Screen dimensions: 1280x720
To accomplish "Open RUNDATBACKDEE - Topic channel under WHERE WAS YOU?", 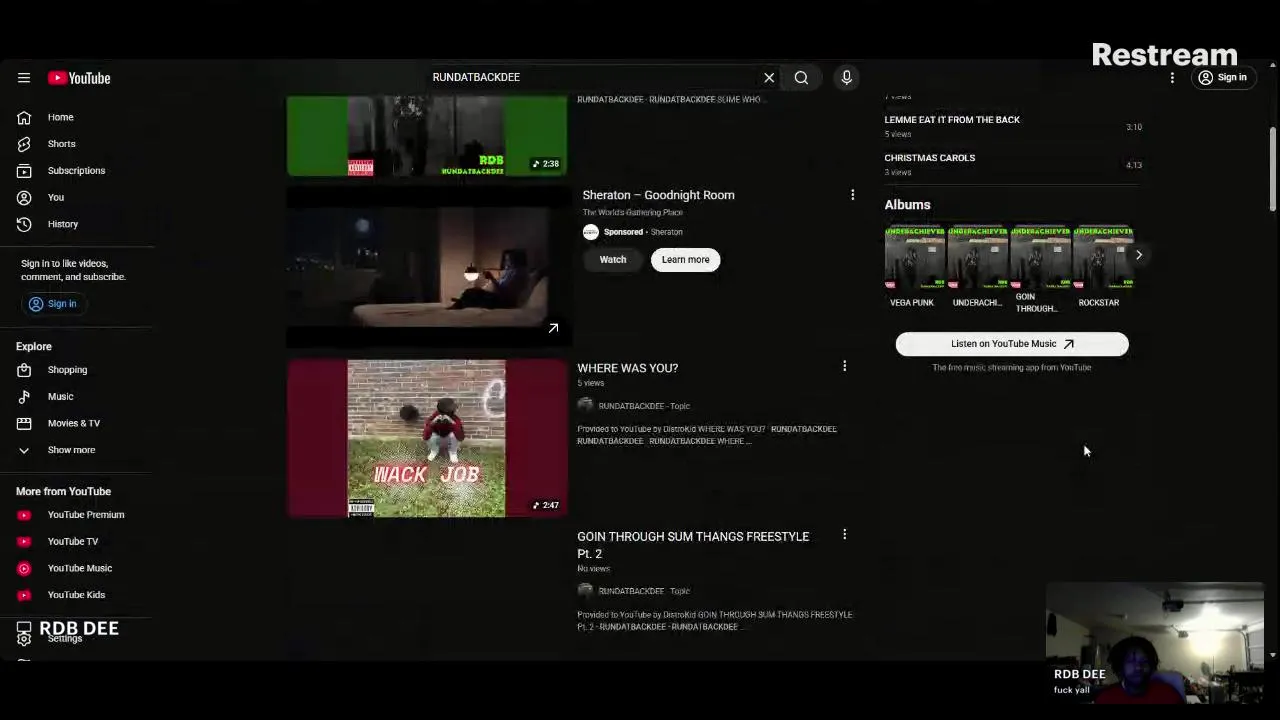I will tap(644, 406).
